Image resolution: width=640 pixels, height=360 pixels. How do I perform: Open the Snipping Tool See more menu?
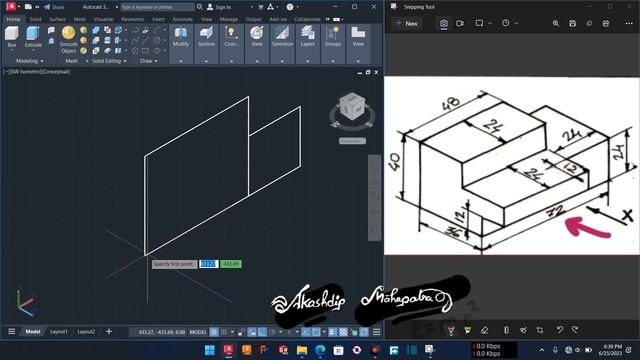629,23
